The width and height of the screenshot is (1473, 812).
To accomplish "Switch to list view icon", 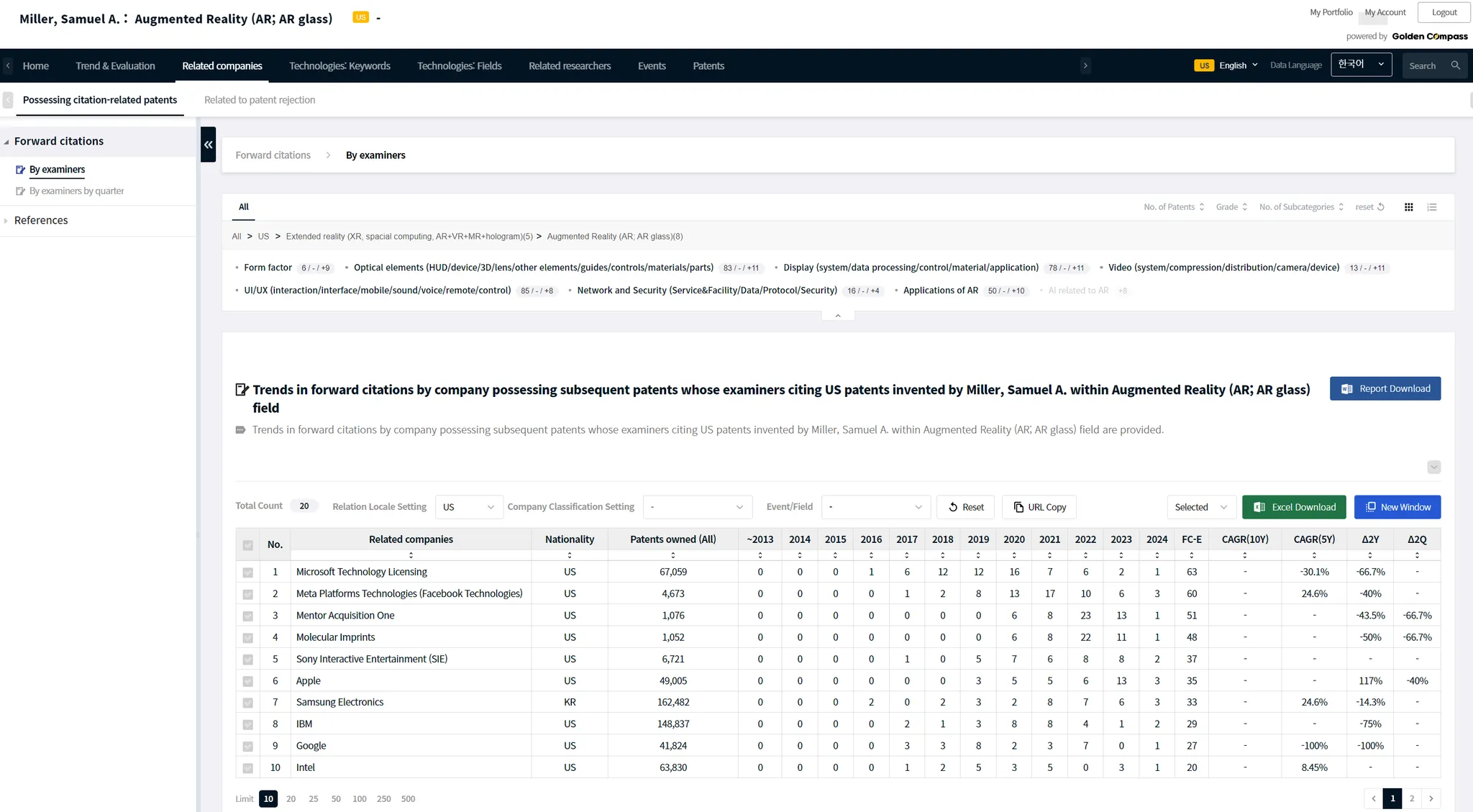I will 1432,207.
